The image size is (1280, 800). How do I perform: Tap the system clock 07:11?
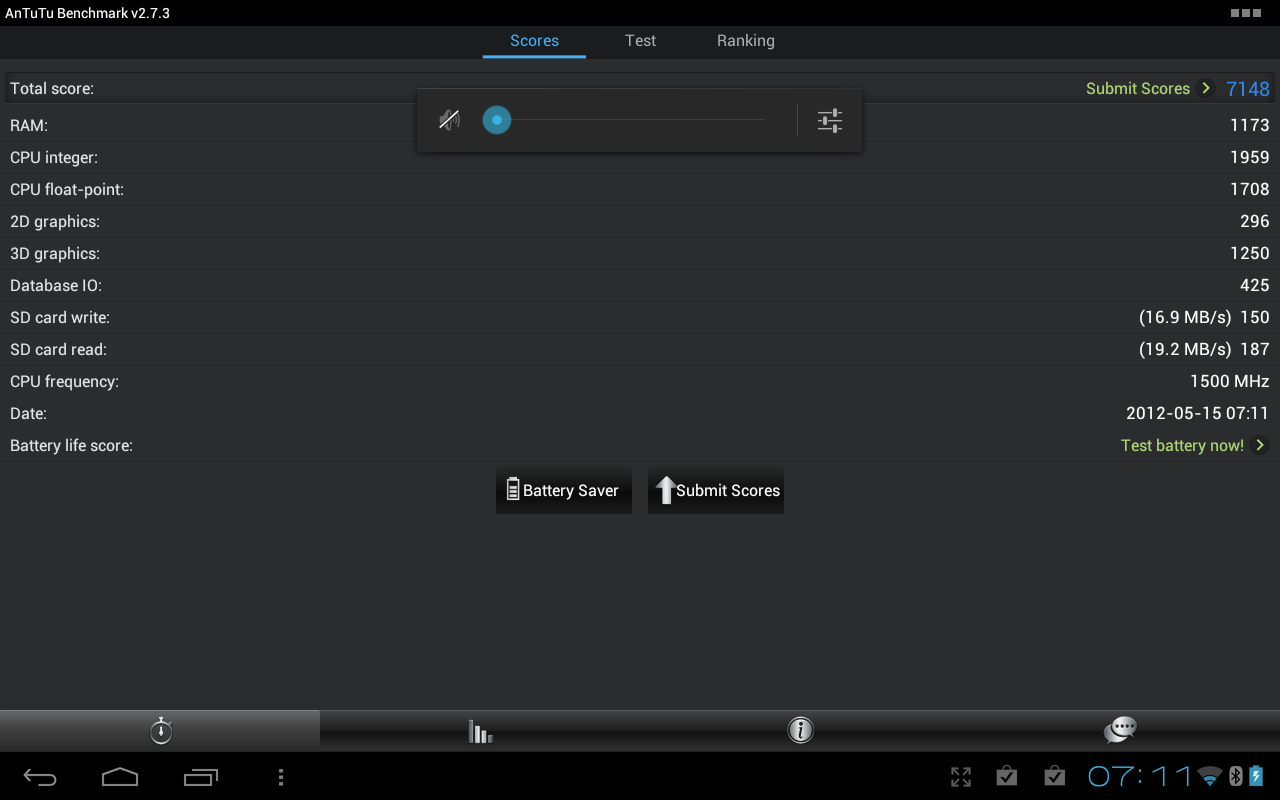[x=1140, y=777]
